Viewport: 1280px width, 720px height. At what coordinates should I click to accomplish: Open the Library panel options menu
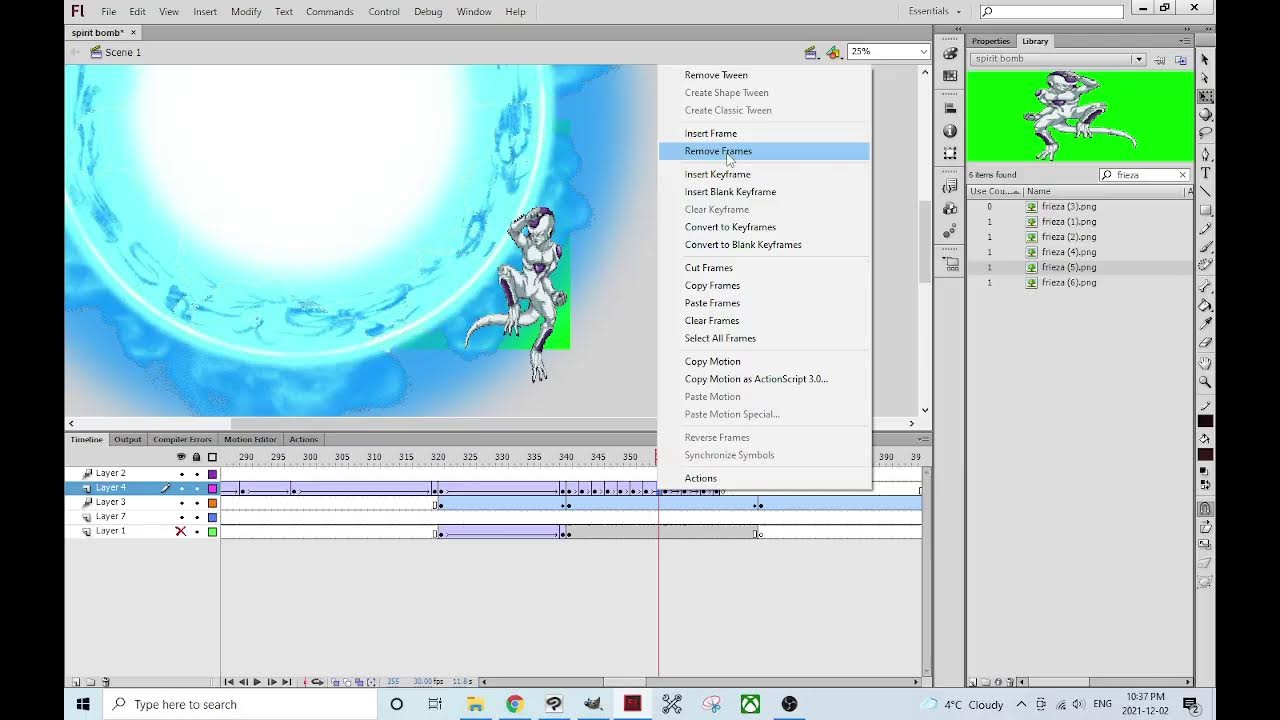[x=1186, y=41]
